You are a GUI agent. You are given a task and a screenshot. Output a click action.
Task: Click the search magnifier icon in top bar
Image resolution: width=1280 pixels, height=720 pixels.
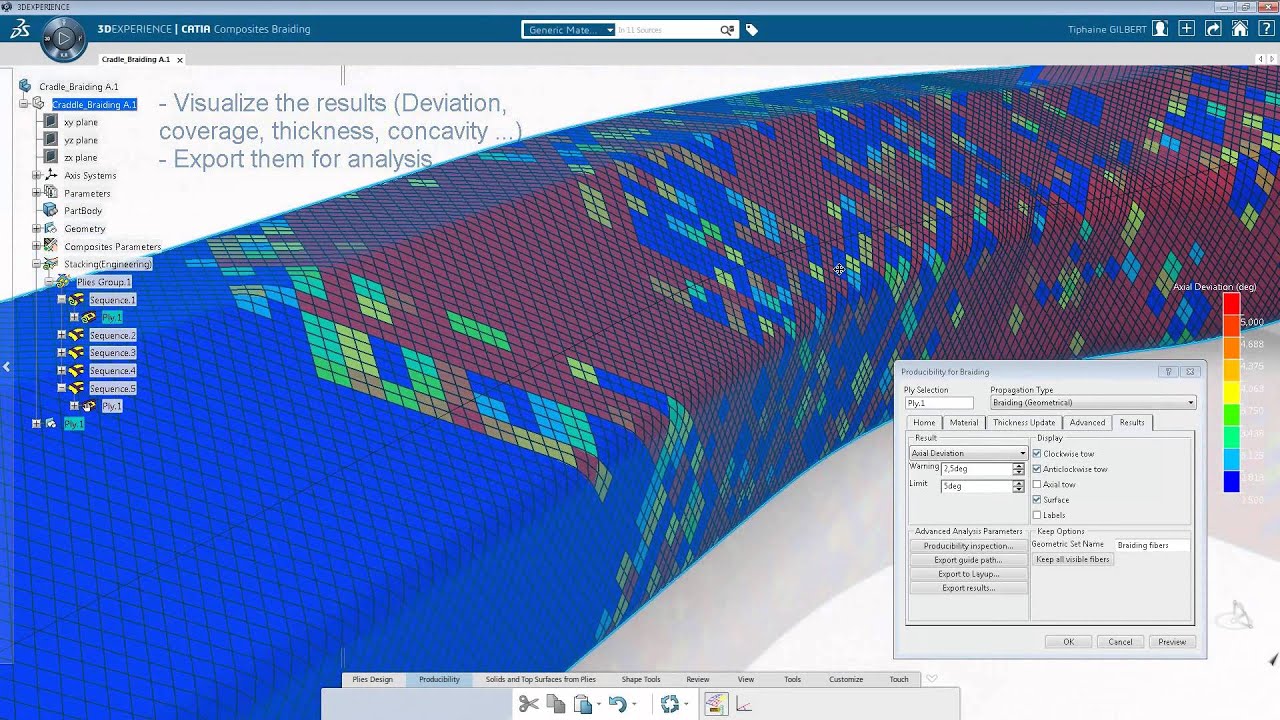click(x=727, y=30)
